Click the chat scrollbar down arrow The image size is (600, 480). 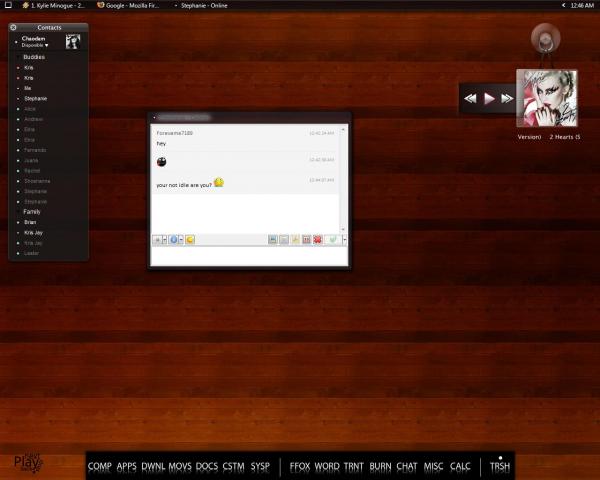point(343,229)
